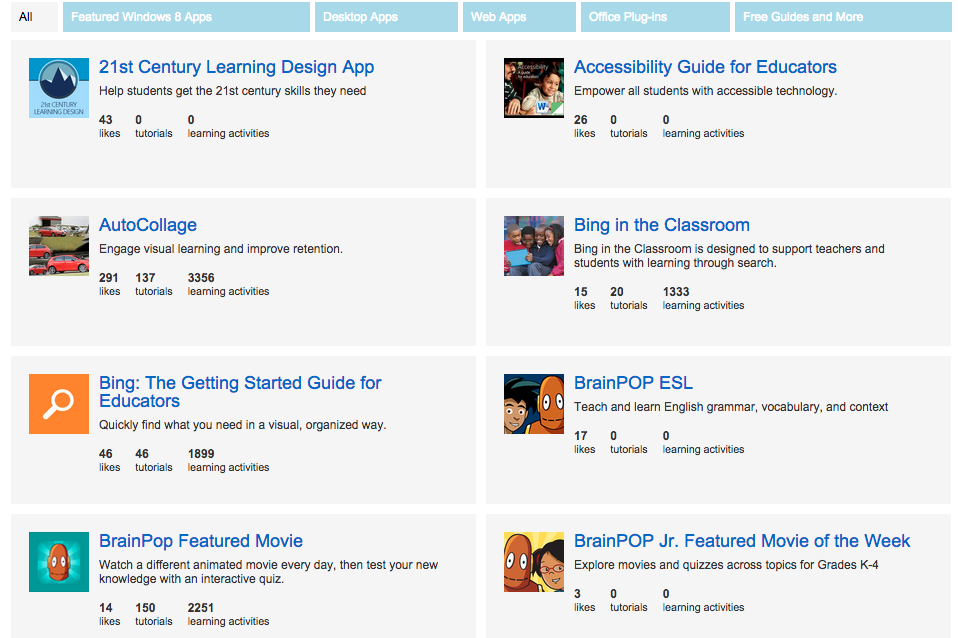
Task: Click Bing in the Classroom's 20 tutorials count
Action: coord(617,292)
